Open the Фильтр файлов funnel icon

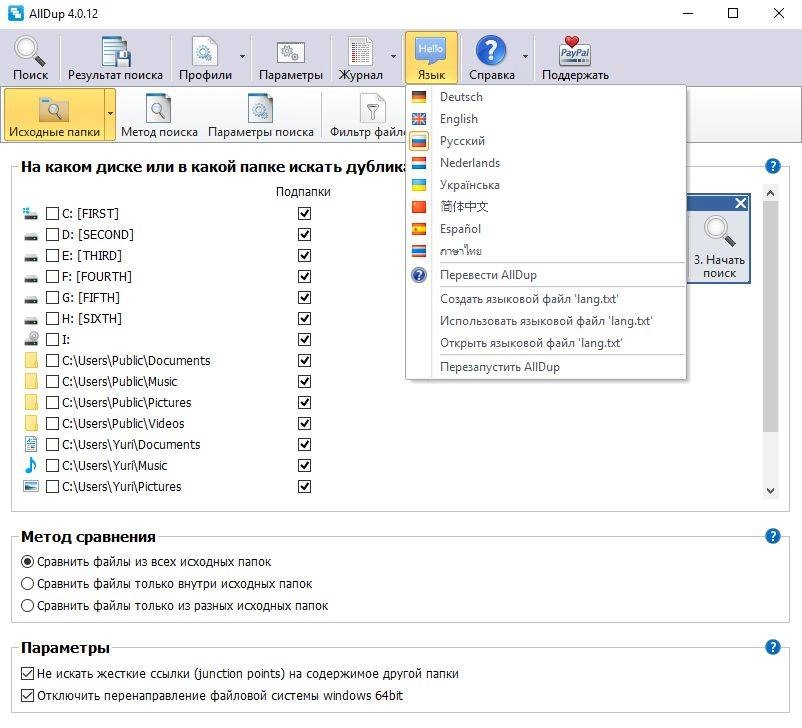(372, 108)
